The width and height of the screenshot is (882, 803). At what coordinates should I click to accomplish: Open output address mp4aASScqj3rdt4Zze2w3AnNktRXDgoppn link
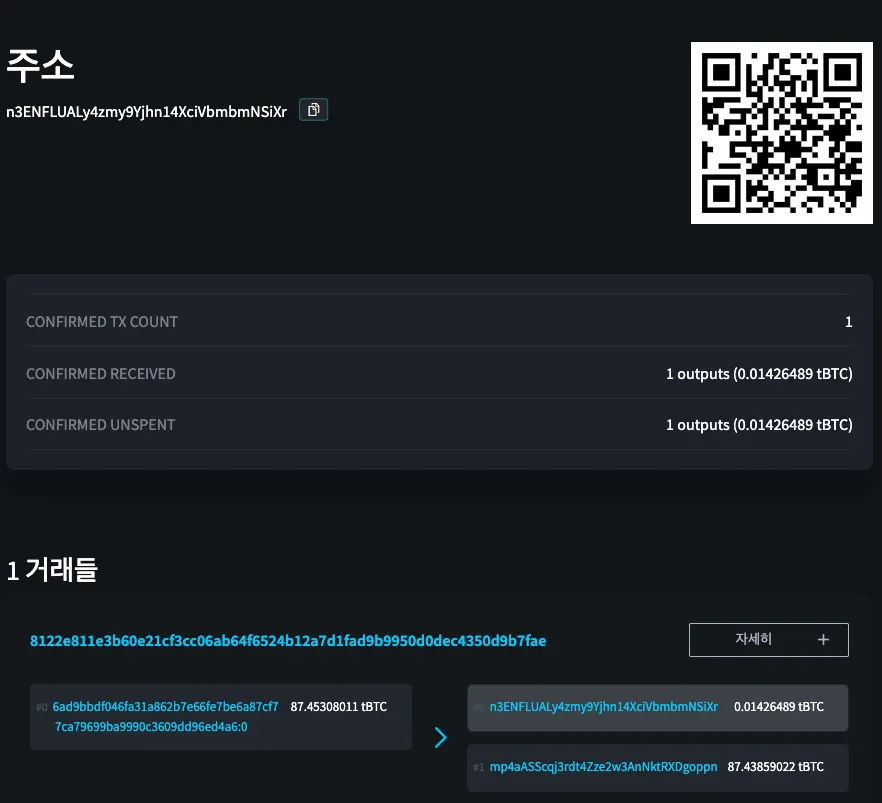[603, 766]
